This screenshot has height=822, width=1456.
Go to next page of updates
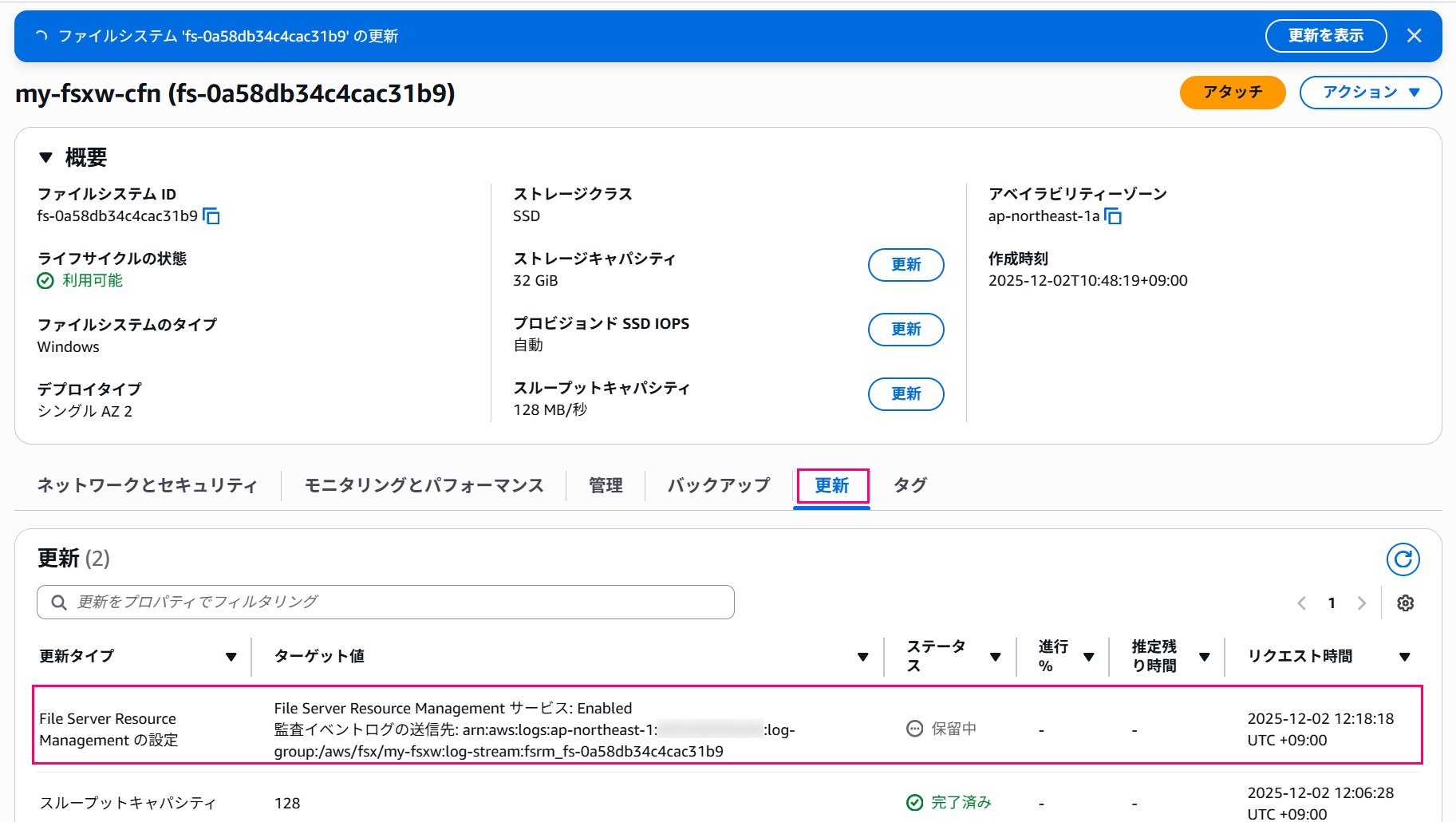[x=1362, y=603]
